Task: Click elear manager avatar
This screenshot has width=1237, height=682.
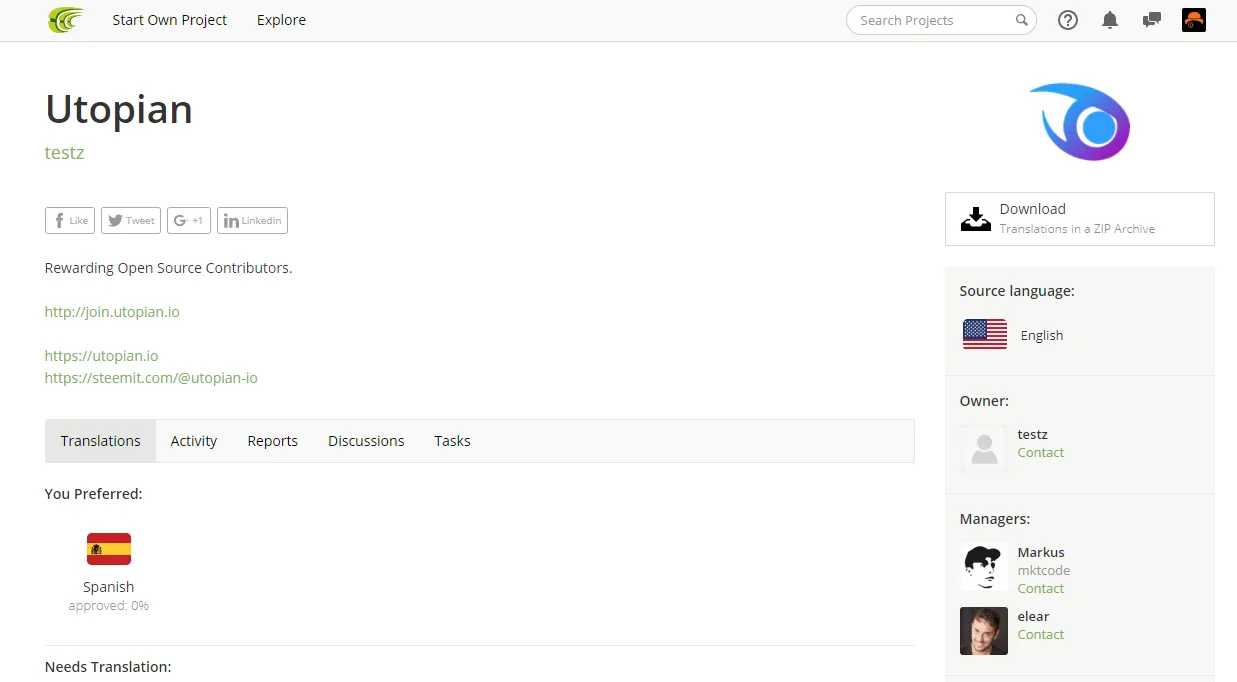Action: 984,631
